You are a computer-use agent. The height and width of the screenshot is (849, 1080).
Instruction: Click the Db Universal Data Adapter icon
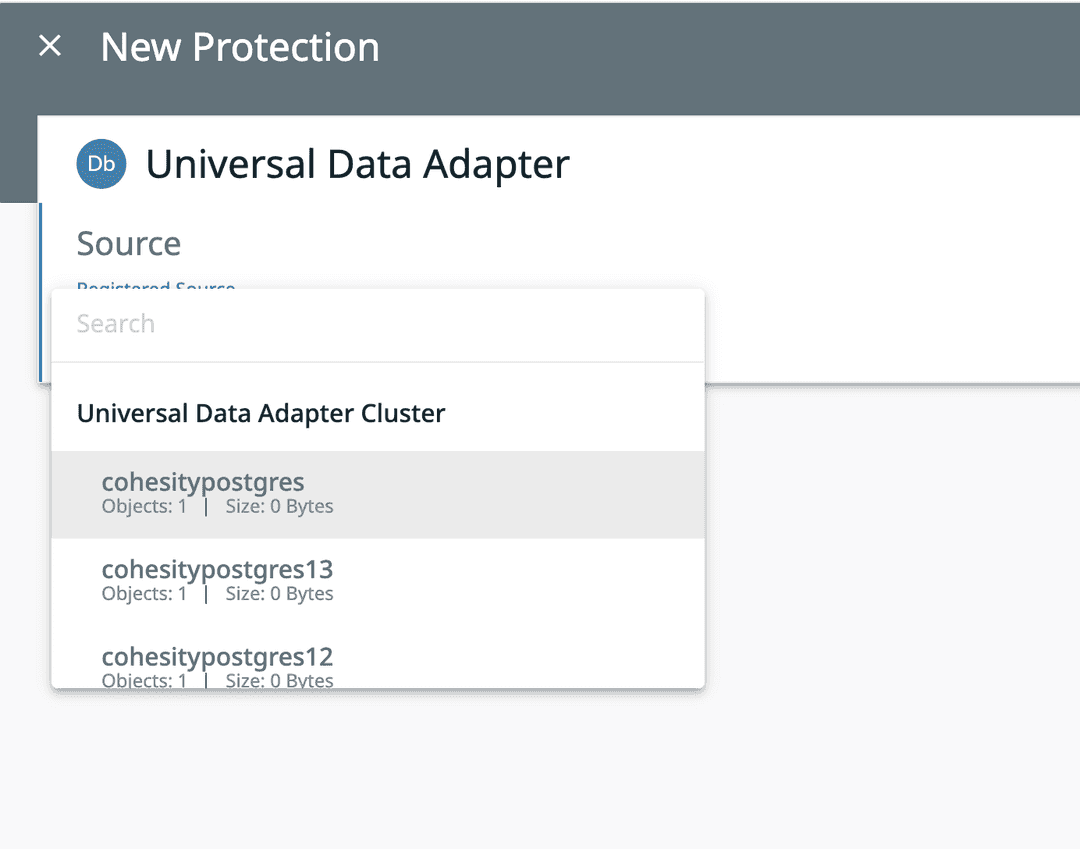point(101,164)
